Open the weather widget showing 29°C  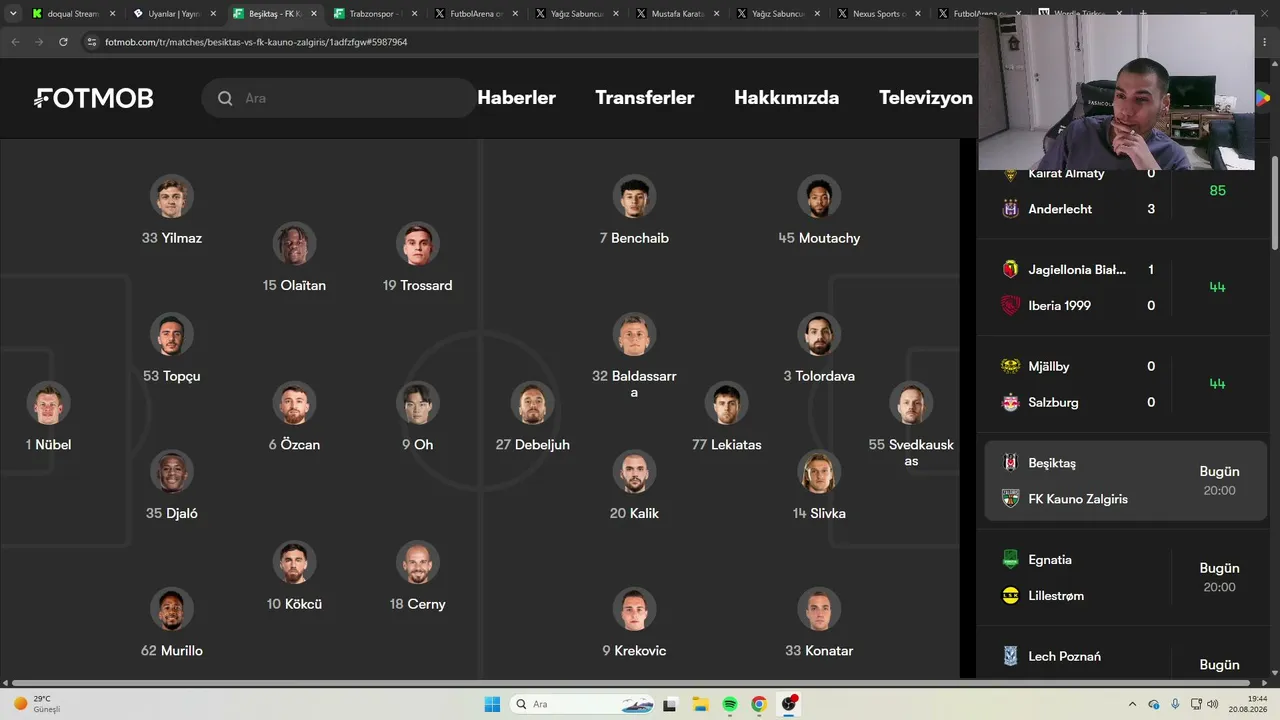pos(36,704)
